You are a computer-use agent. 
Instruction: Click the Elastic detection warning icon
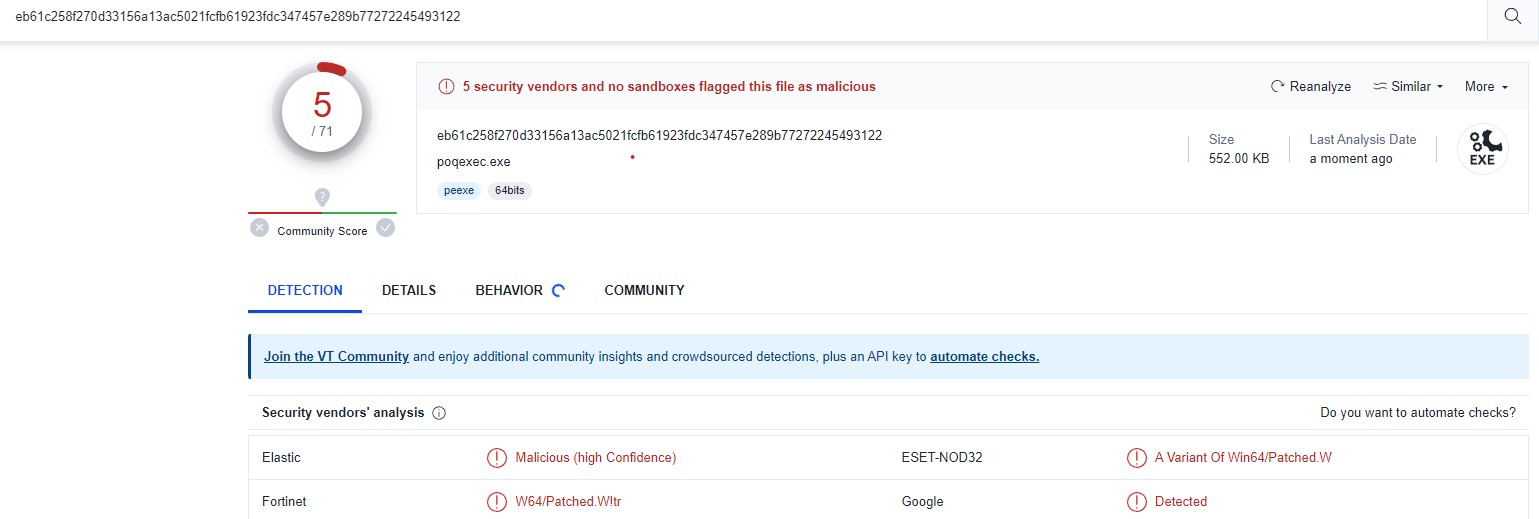(496, 458)
